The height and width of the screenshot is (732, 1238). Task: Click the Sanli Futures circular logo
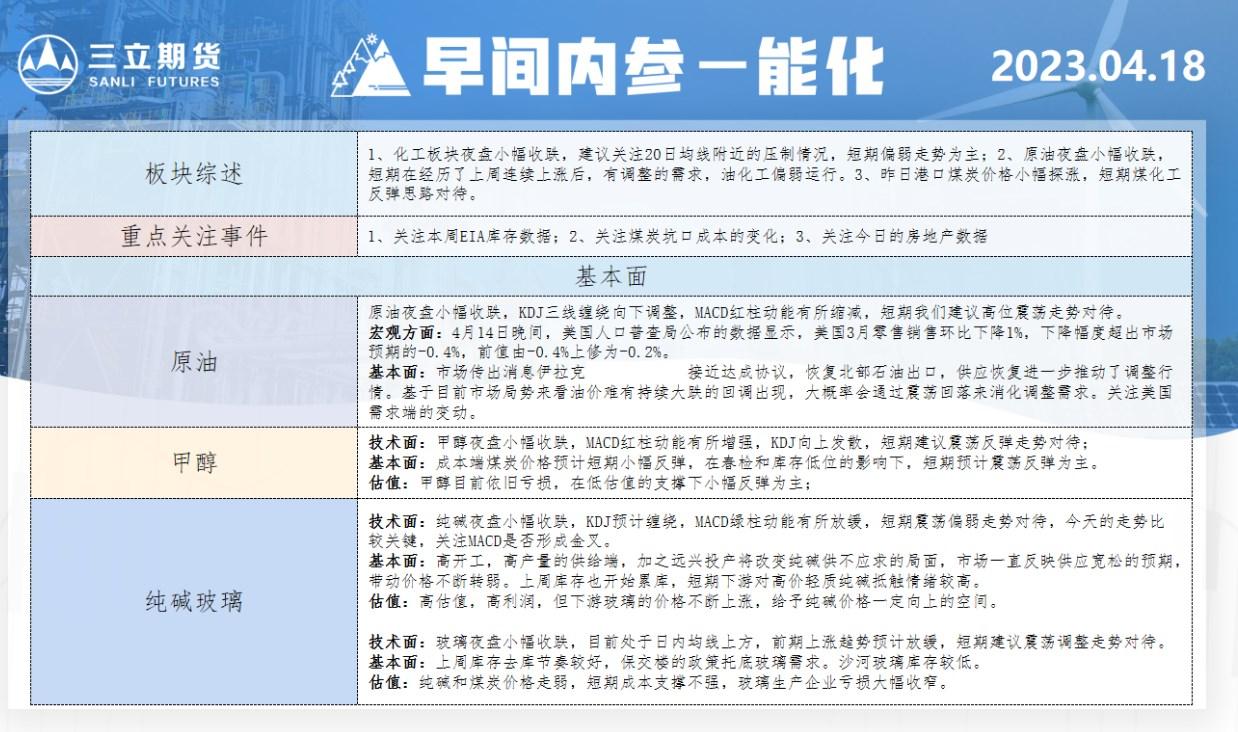coord(47,66)
